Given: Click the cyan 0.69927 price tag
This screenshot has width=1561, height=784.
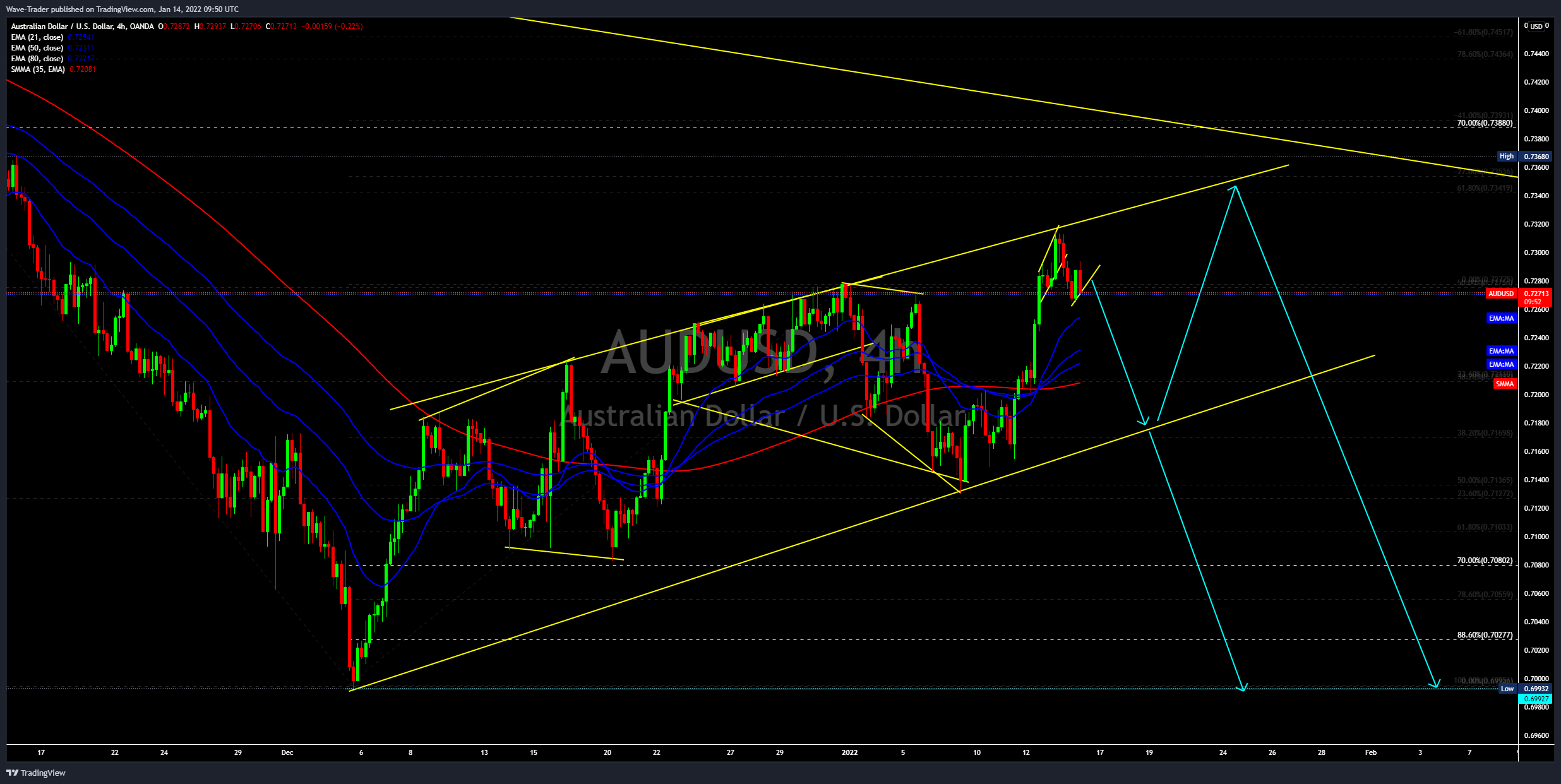Looking at the screenshot, I should tap(1534, 699).
